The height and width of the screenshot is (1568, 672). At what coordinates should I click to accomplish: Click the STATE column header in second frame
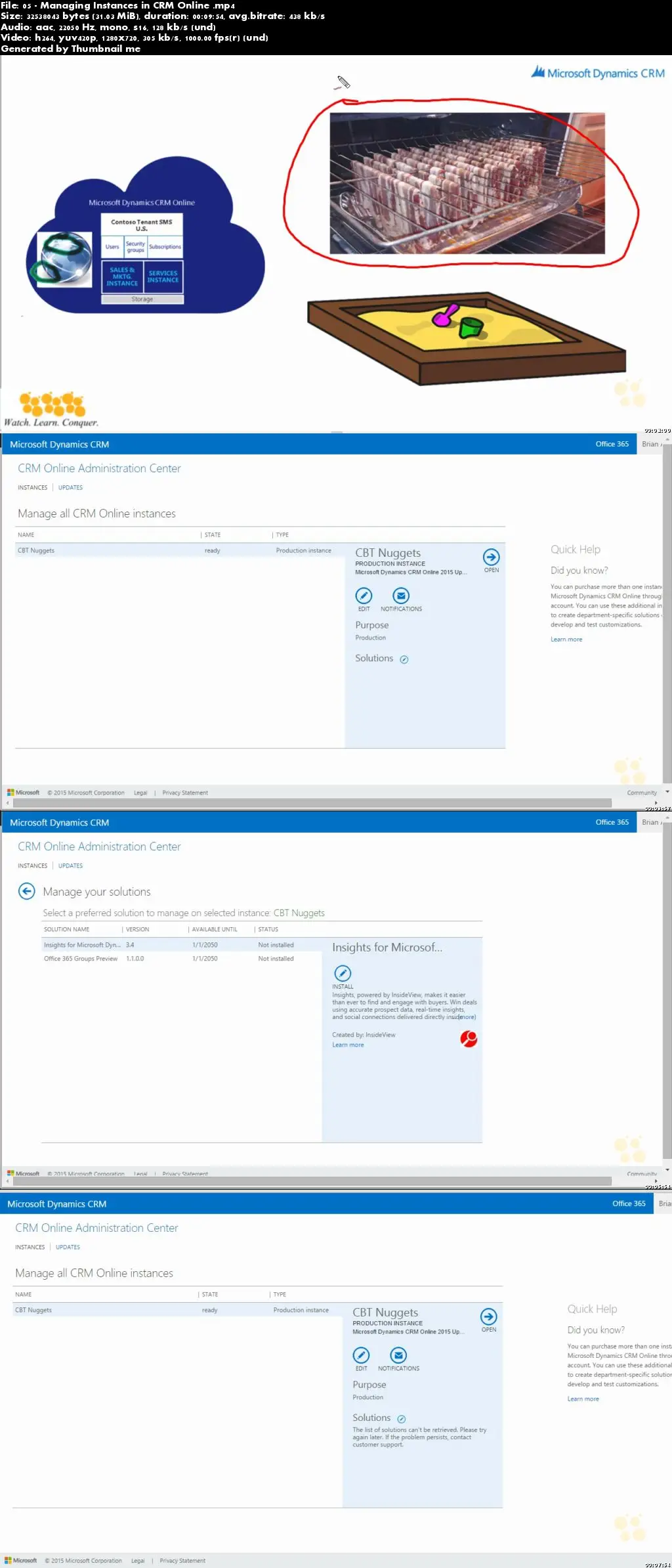point(212,535)
